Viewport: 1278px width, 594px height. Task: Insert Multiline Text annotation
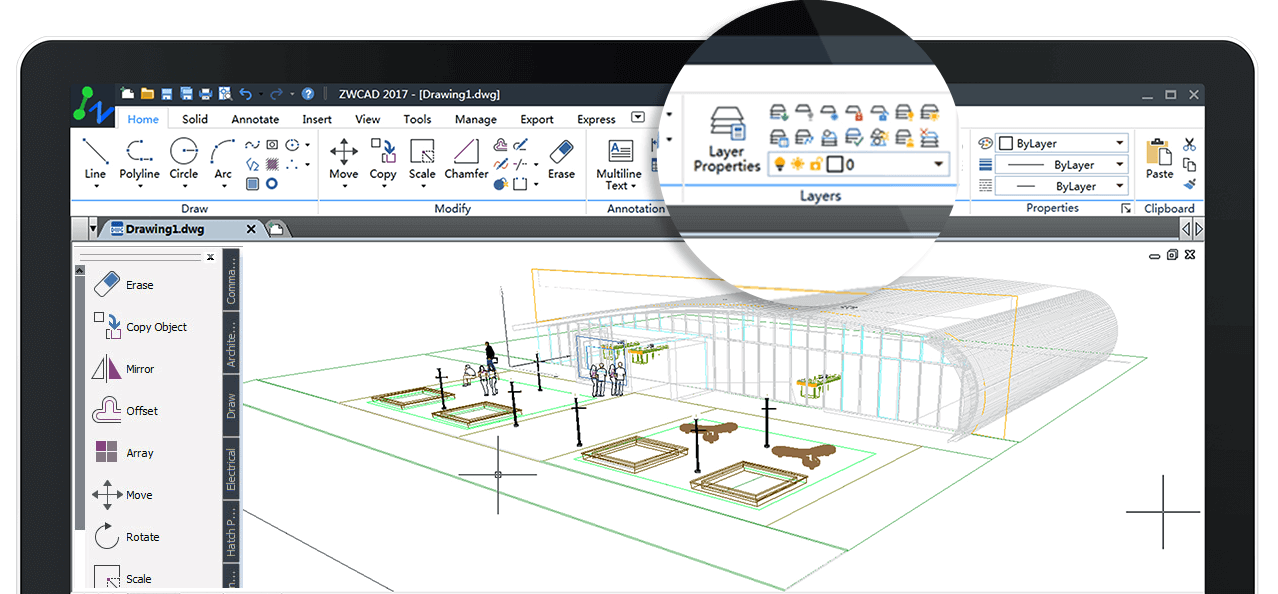click(x=619, y=165)
